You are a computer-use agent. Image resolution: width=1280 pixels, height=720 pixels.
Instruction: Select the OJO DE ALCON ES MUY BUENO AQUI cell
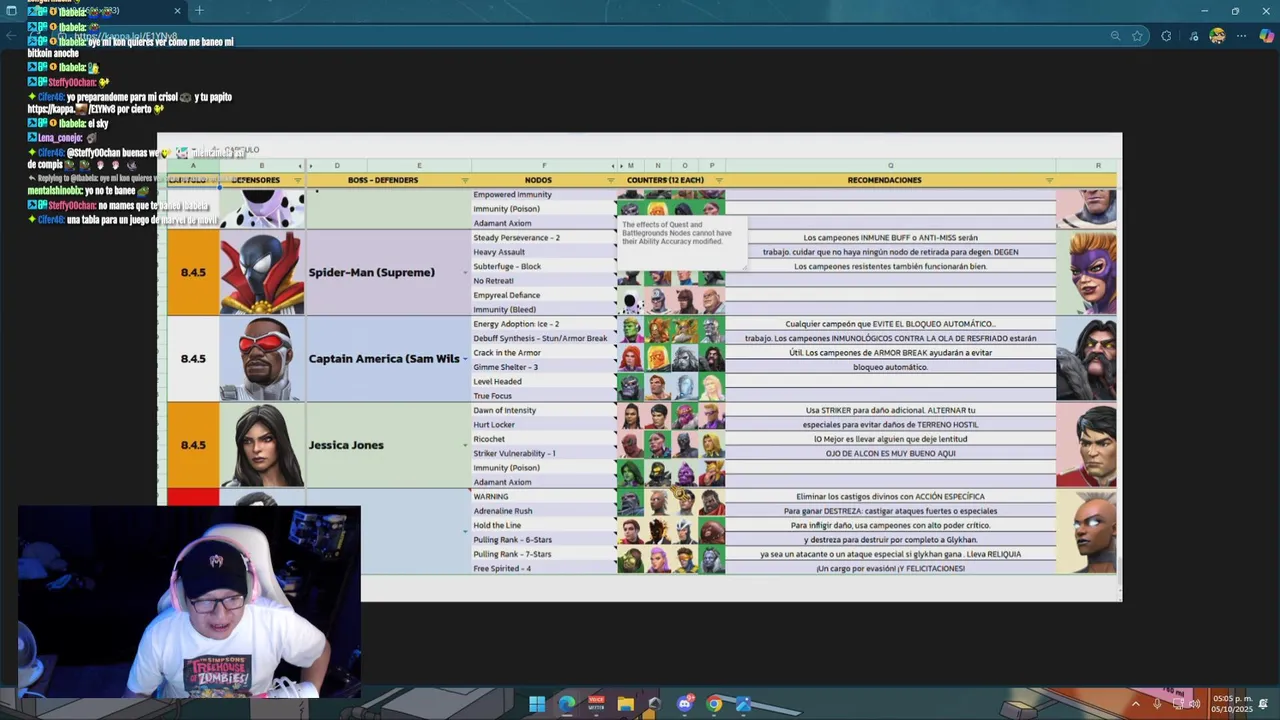pyautogui.click(x=890, y=453)
